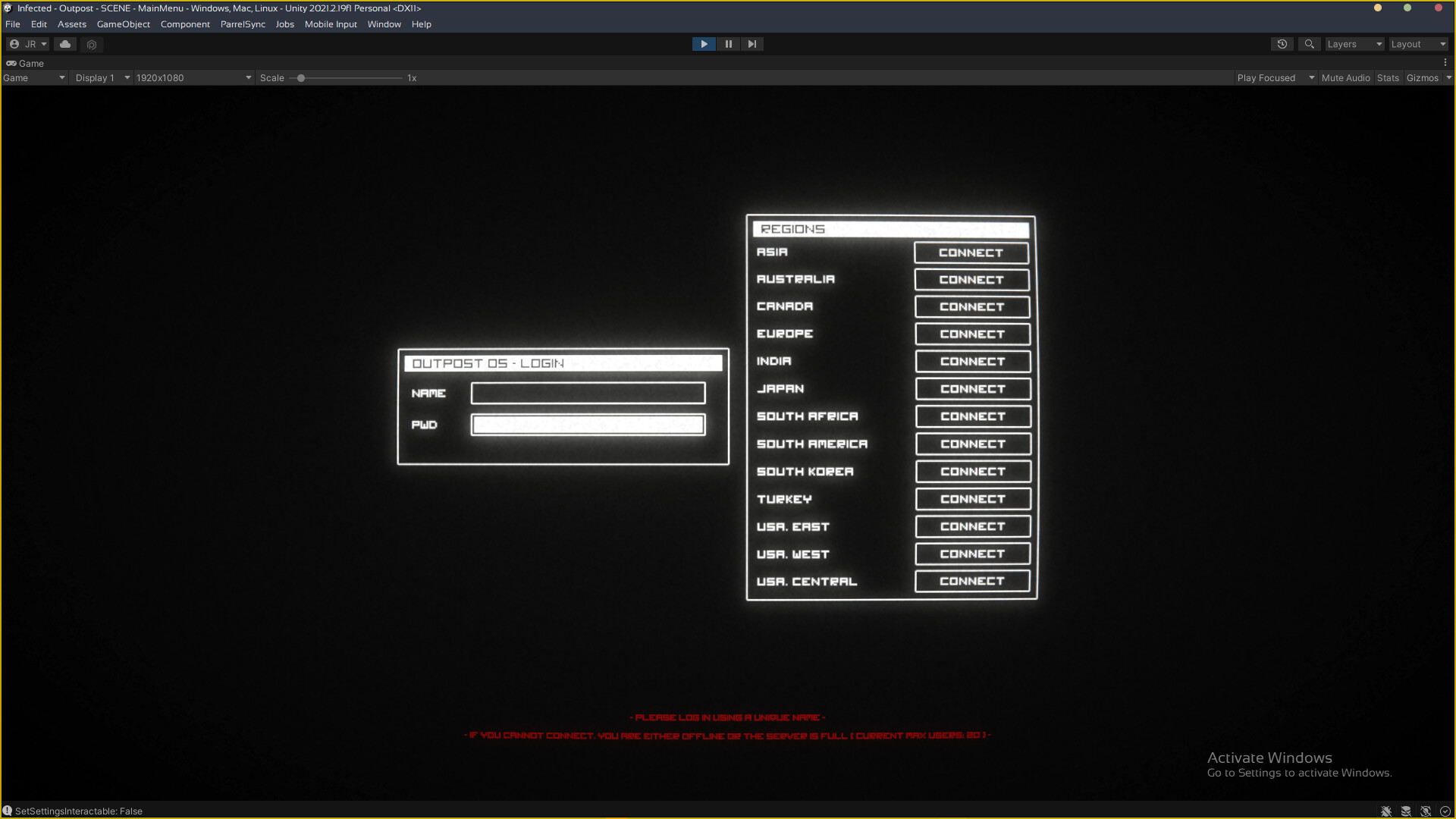Open undo history in the toolbar

tap(1282, 44)
